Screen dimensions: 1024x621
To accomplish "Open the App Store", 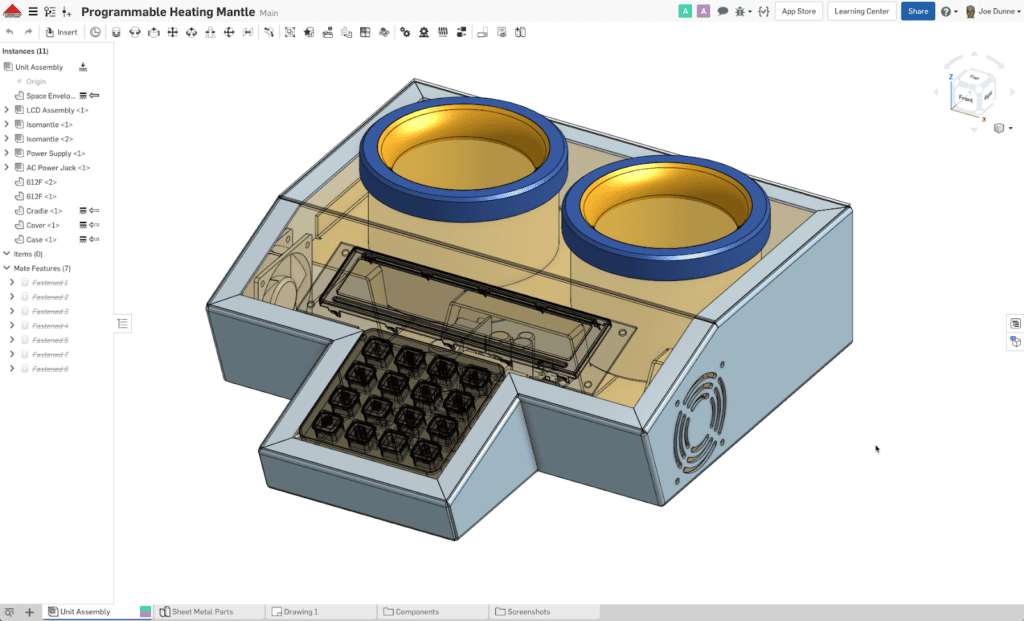I will click(798, 11).
